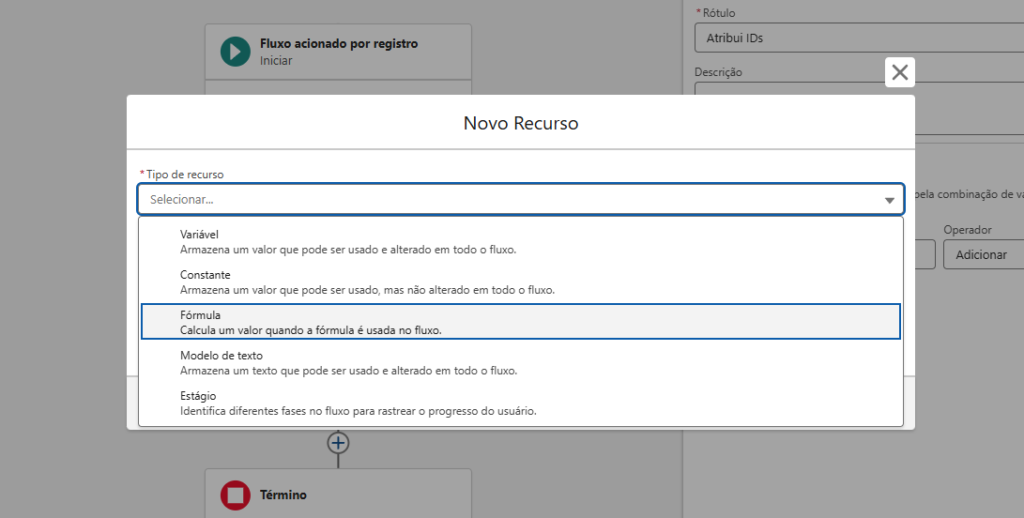The height and width of the screenshot is (518, 1024).
Task: Click the arrow in Tipo de recurso combobox
Action: point(889,200)
